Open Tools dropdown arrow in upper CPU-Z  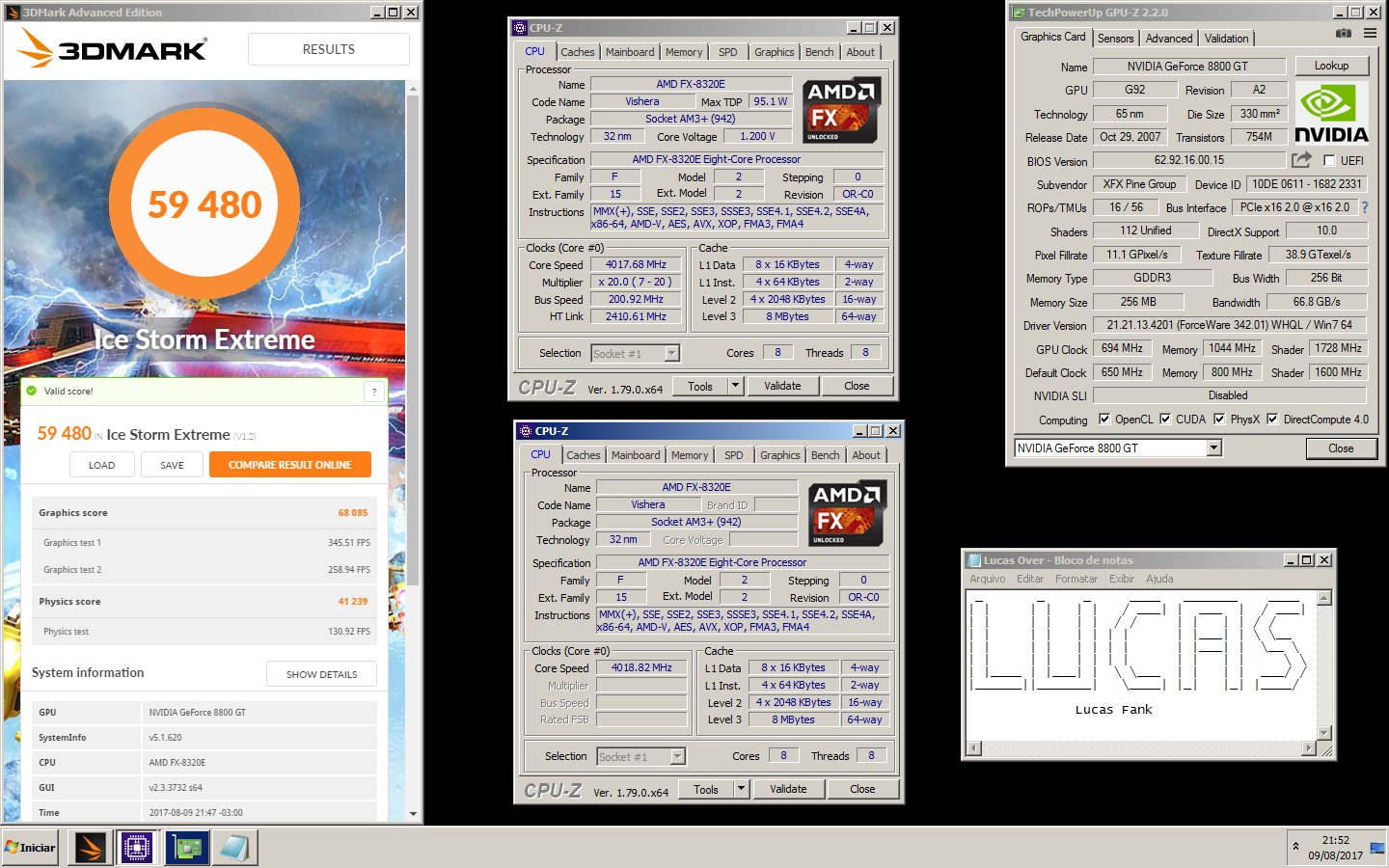[734, 386]
